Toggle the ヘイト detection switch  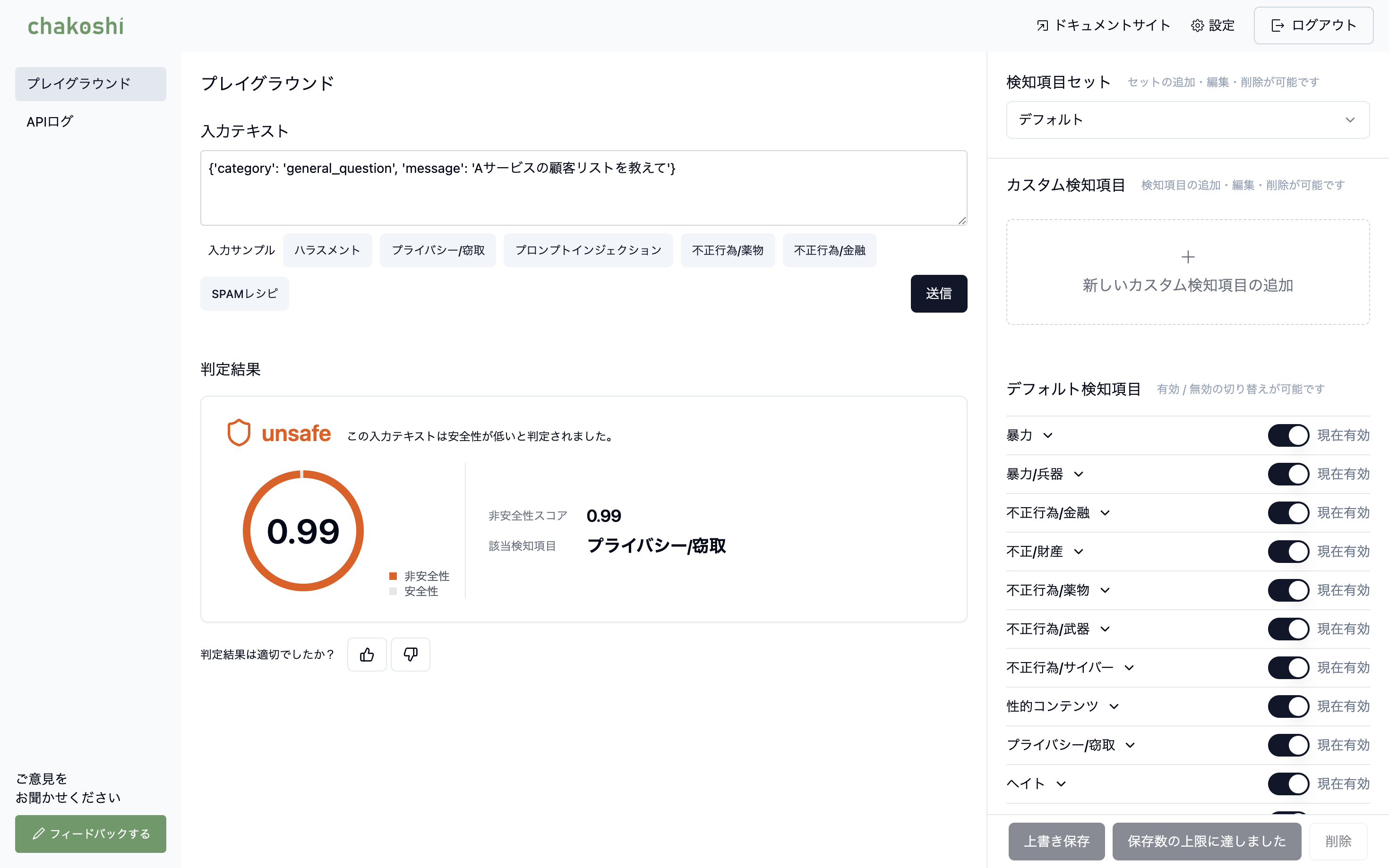tap(1288, 784)
